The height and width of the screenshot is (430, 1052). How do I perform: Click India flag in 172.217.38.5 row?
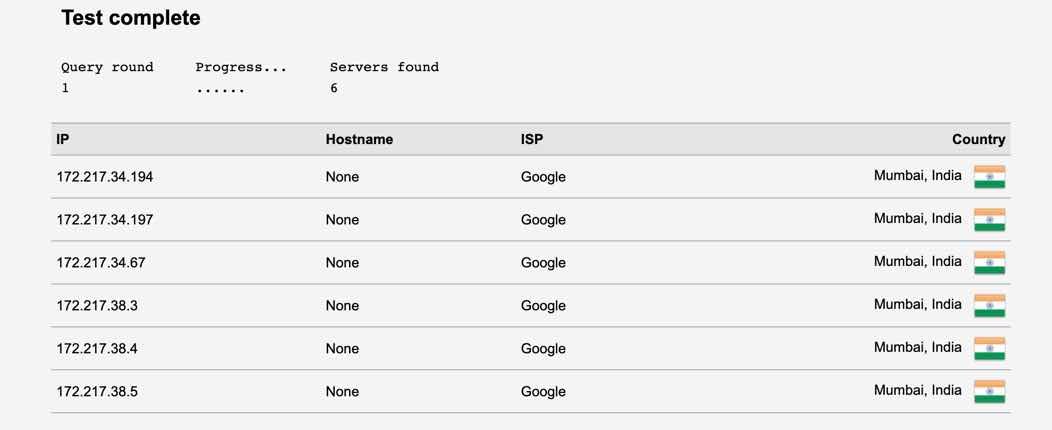(990, 392)
